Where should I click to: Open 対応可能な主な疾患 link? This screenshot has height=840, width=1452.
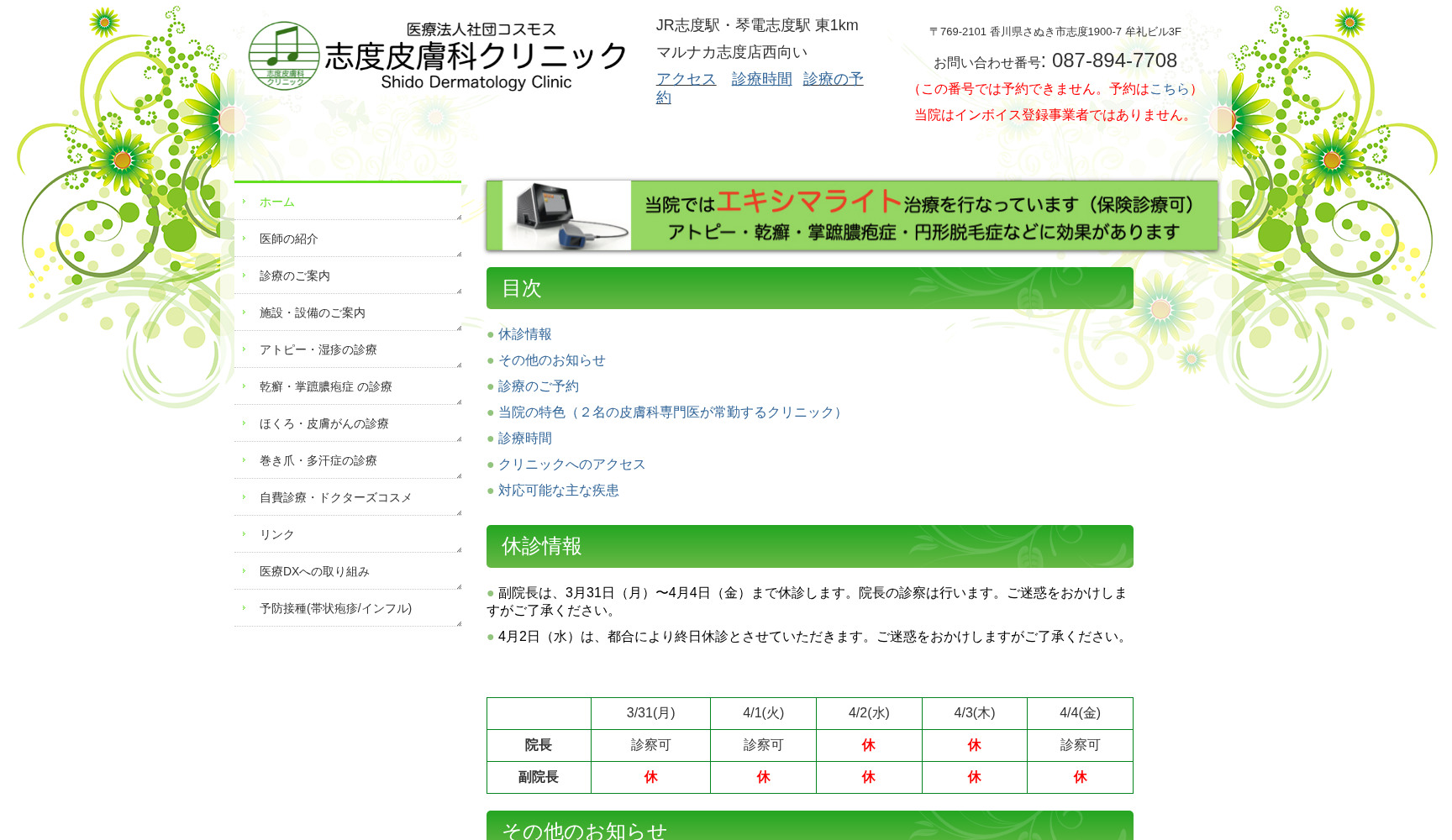[x=557, y=491]
